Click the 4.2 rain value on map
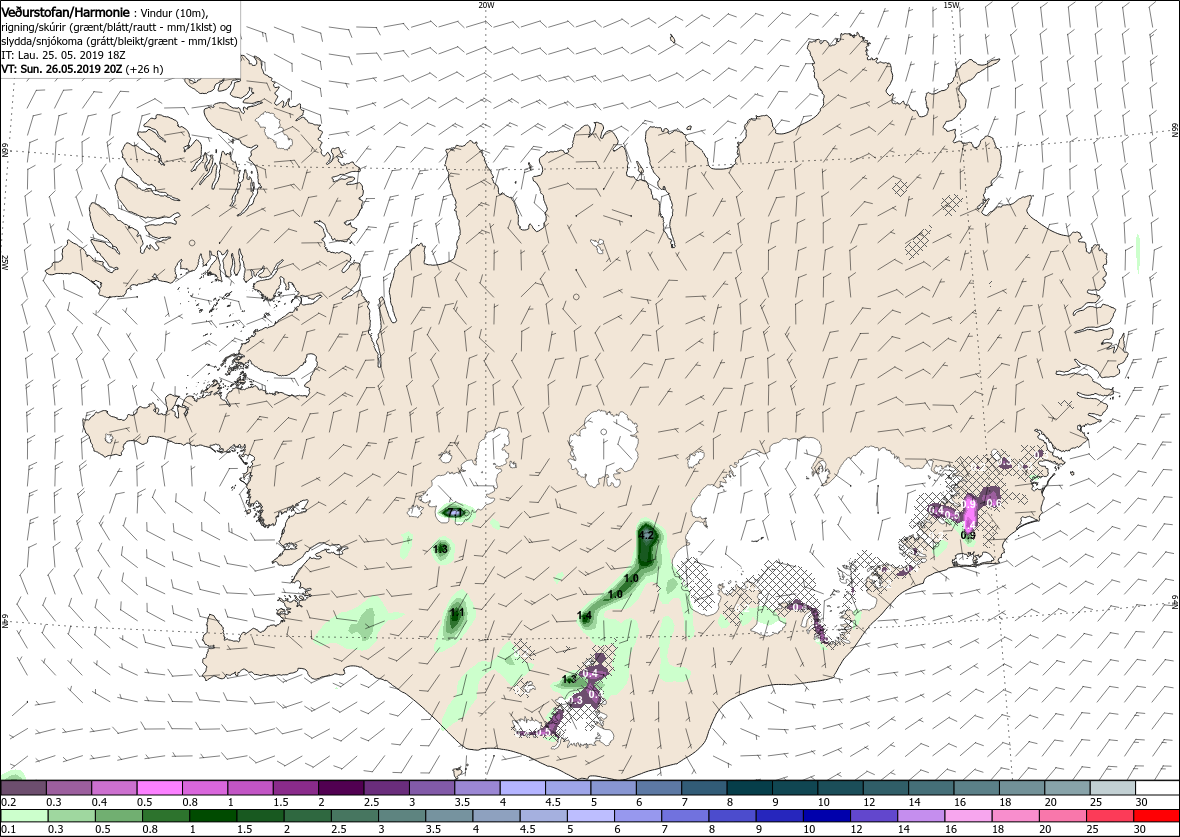1180x837 pixels. (646, 535)
